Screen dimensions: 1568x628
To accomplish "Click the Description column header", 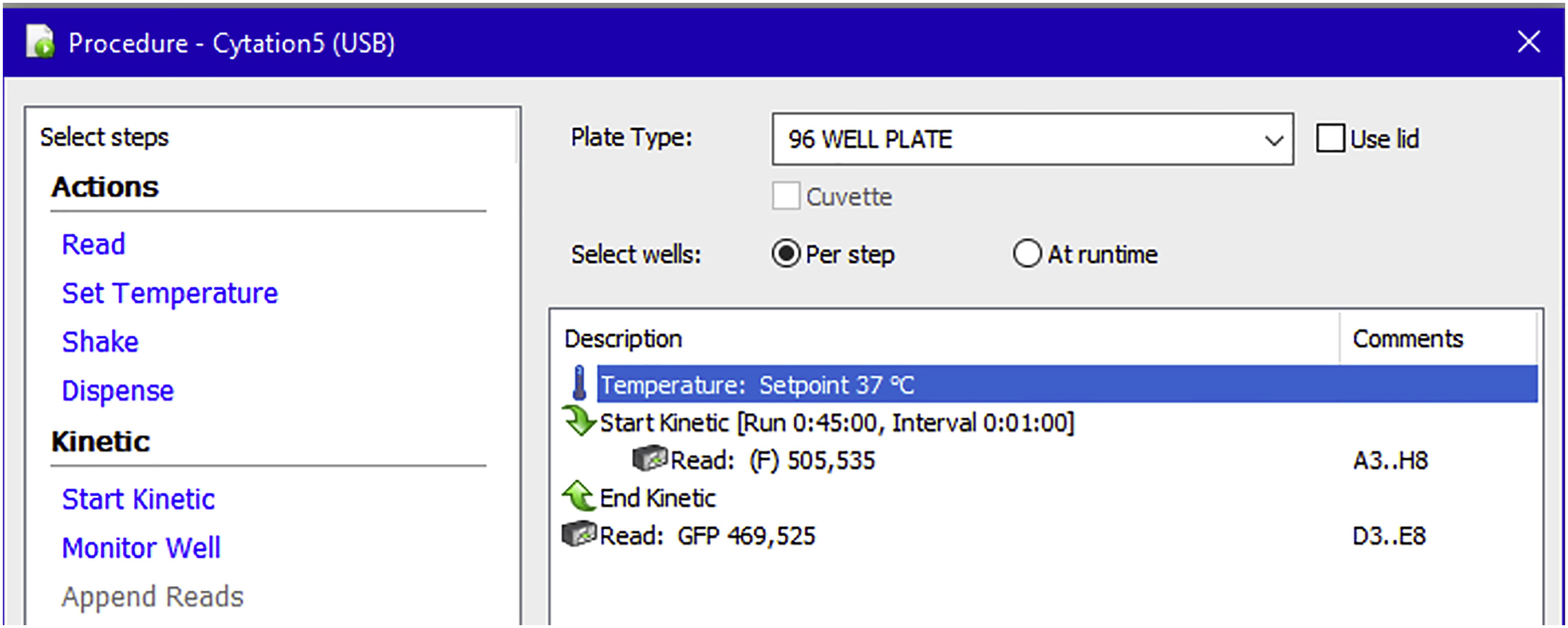I will (x=623, y=339).
